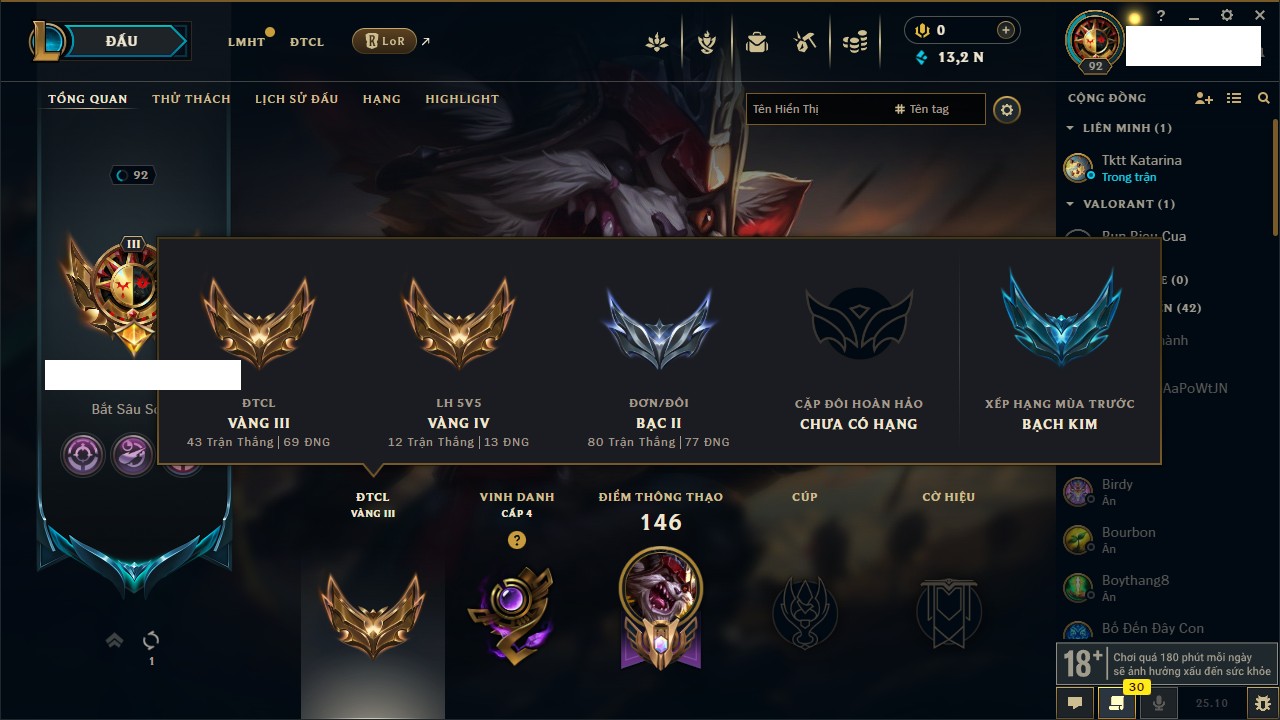Open the notifications panel with 30 badge
The width and height of the screenshot is (1280, 720).
[1117, 703]
